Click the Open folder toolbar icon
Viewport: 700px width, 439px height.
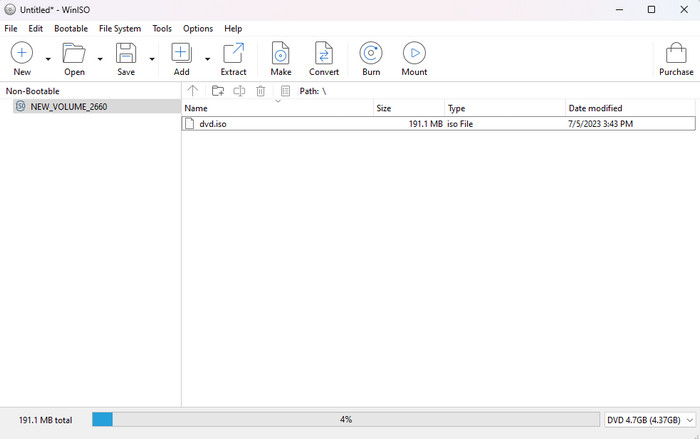click(x=74, y=53)
